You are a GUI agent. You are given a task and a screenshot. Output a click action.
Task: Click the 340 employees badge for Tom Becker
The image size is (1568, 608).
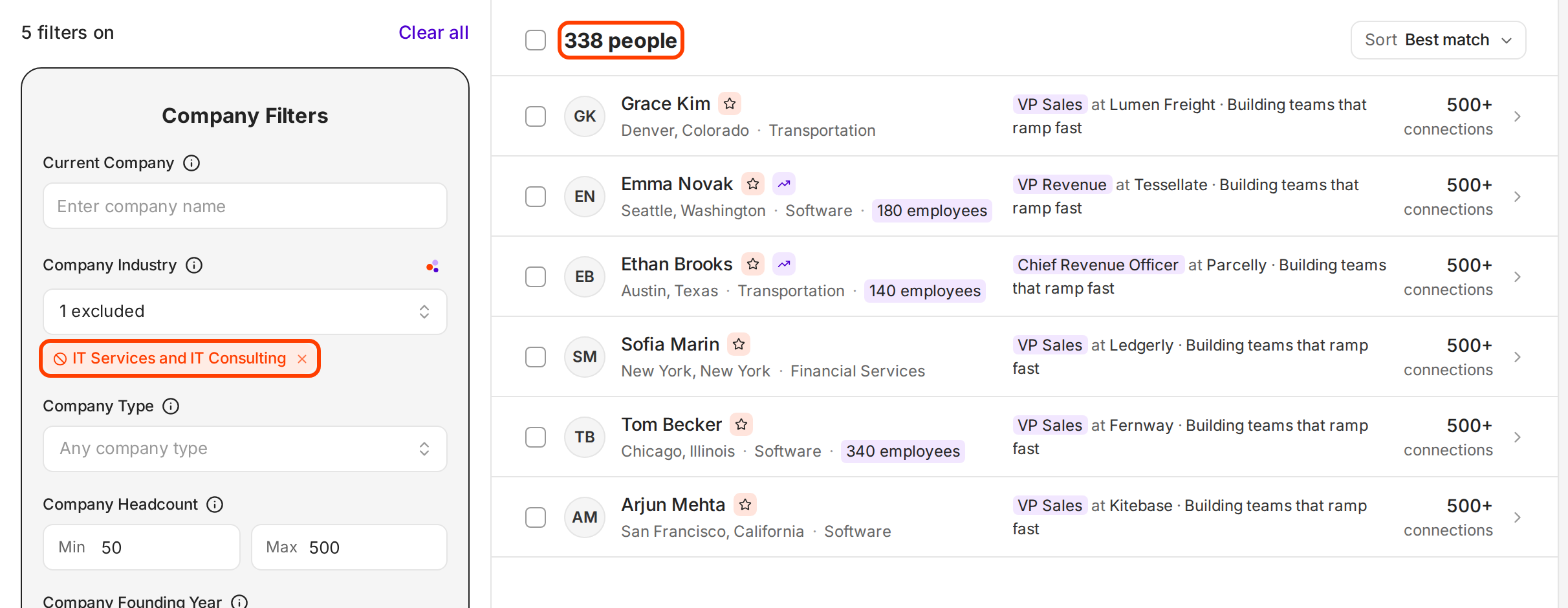903,451
